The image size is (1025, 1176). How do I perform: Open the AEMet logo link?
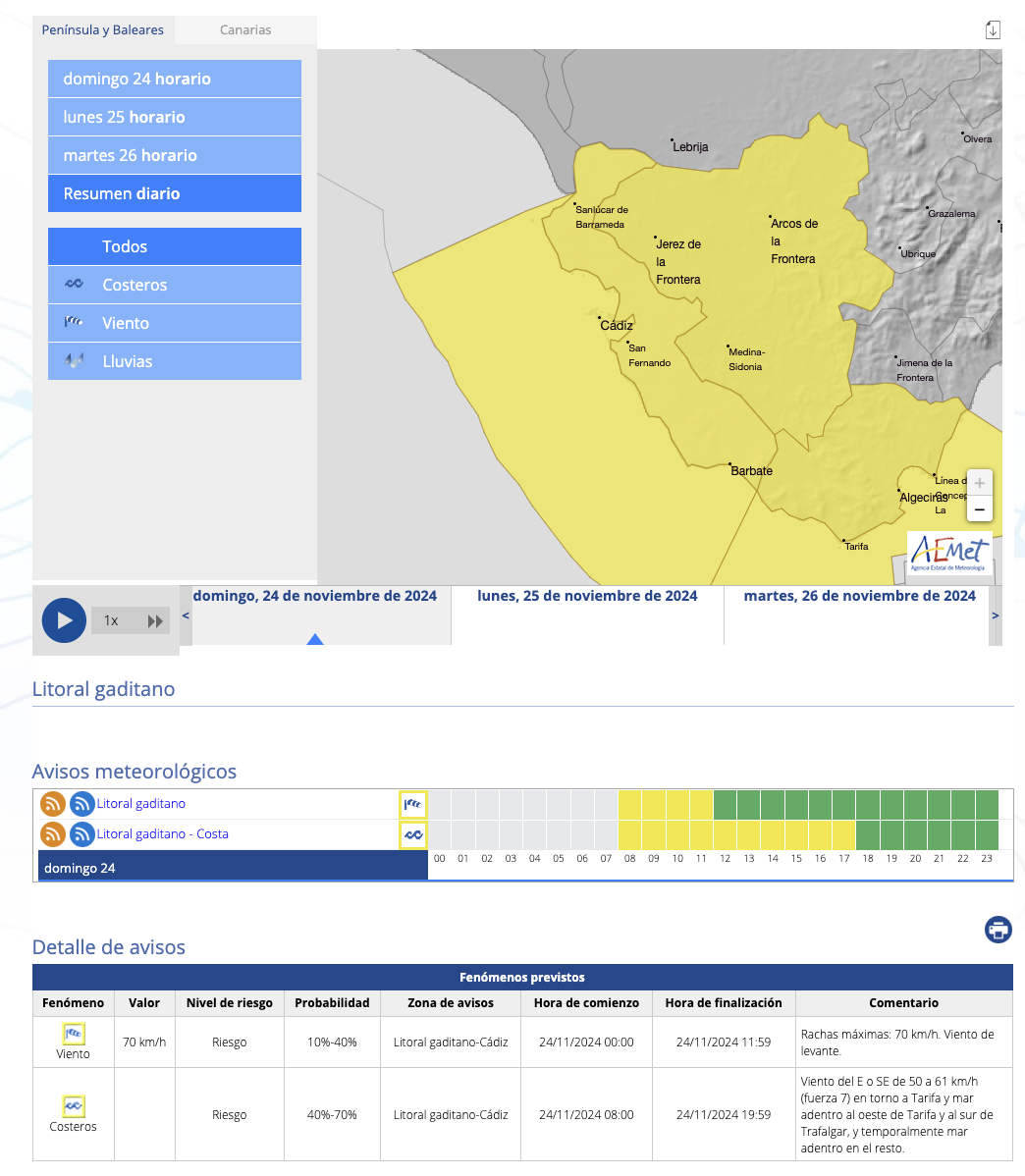coord(948,555)
